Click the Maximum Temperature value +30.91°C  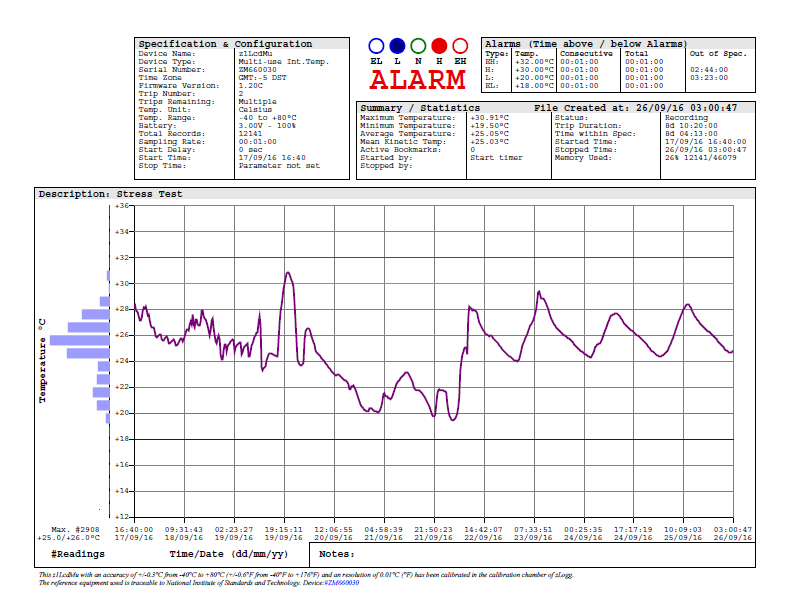point(489,117)
